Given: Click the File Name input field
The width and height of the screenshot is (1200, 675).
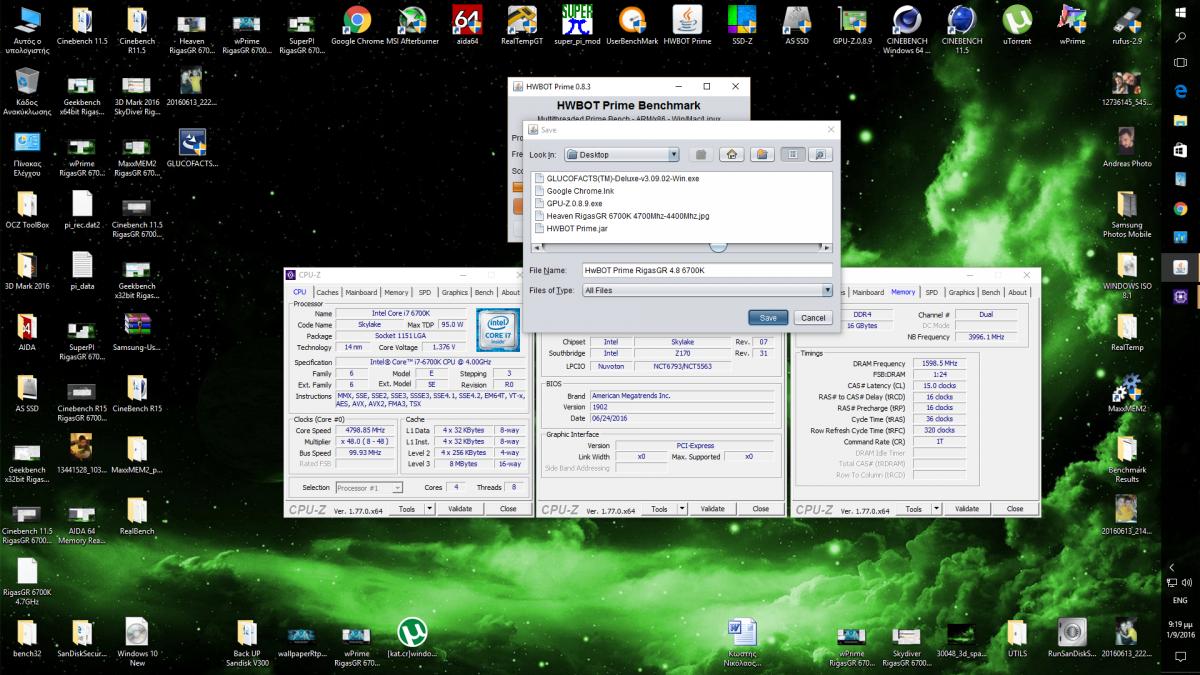Looking at the screenshot, I should pos(707,270).
